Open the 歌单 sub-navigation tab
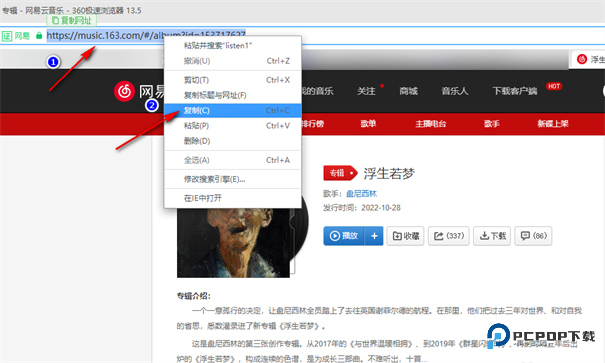The width and height of the screenshot is (605, 363). pyautogui.click(x=368, y=124)
